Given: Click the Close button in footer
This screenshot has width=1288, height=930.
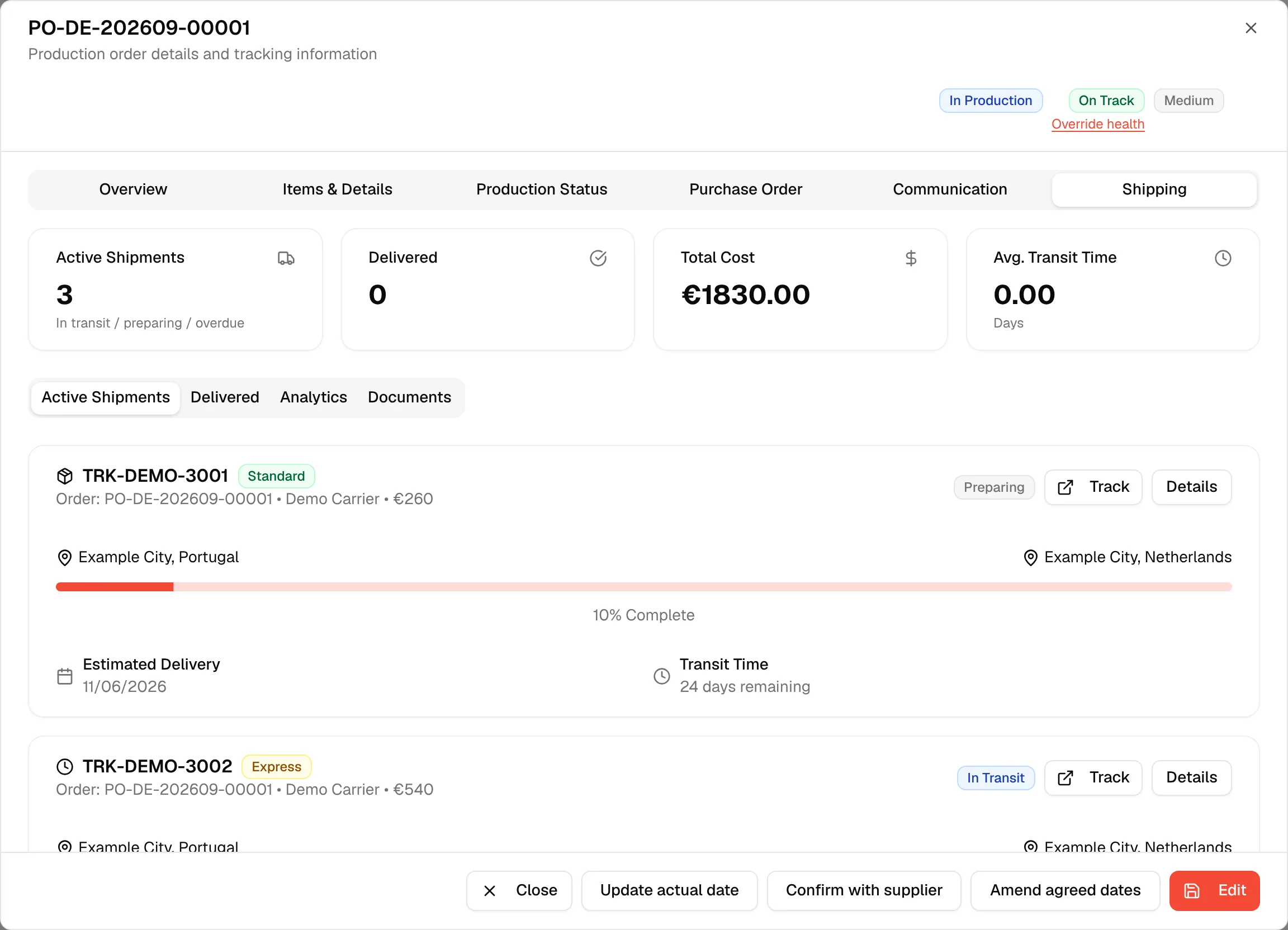Looking at the screenshot, I should click(x=519, y=890).
